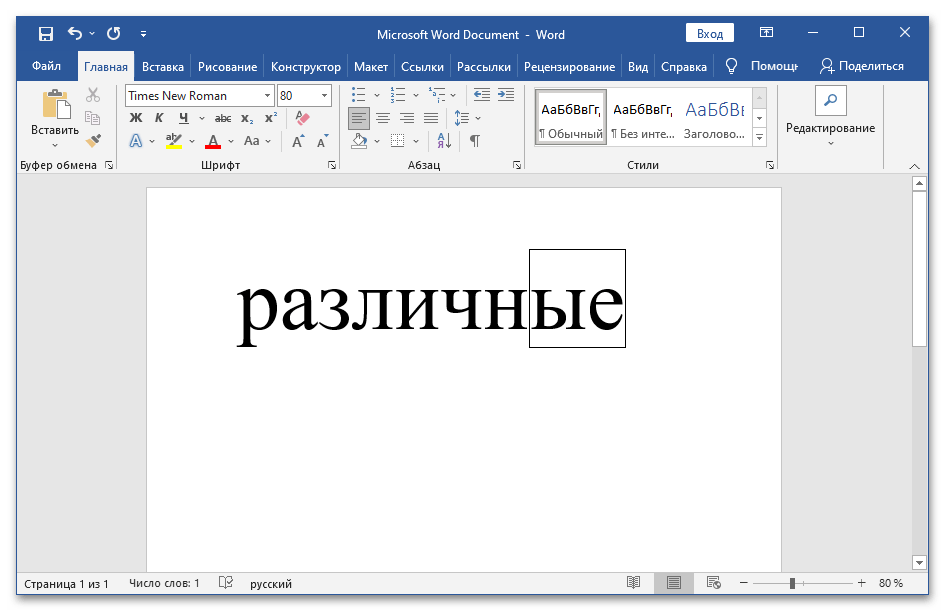Toggle italic К formatting

coord(159,118)
